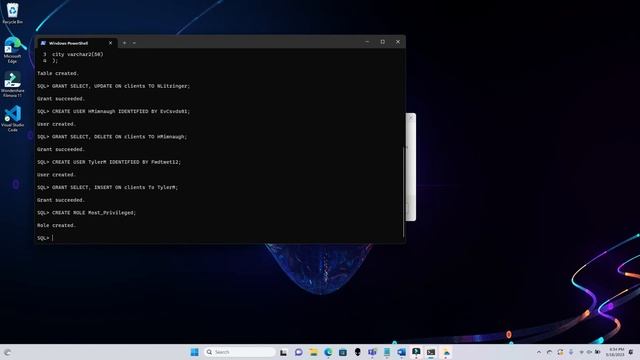Click the GRANT SELECT, DELETE ON clients line
The image size is (640, 360).
tap(112, 137)
